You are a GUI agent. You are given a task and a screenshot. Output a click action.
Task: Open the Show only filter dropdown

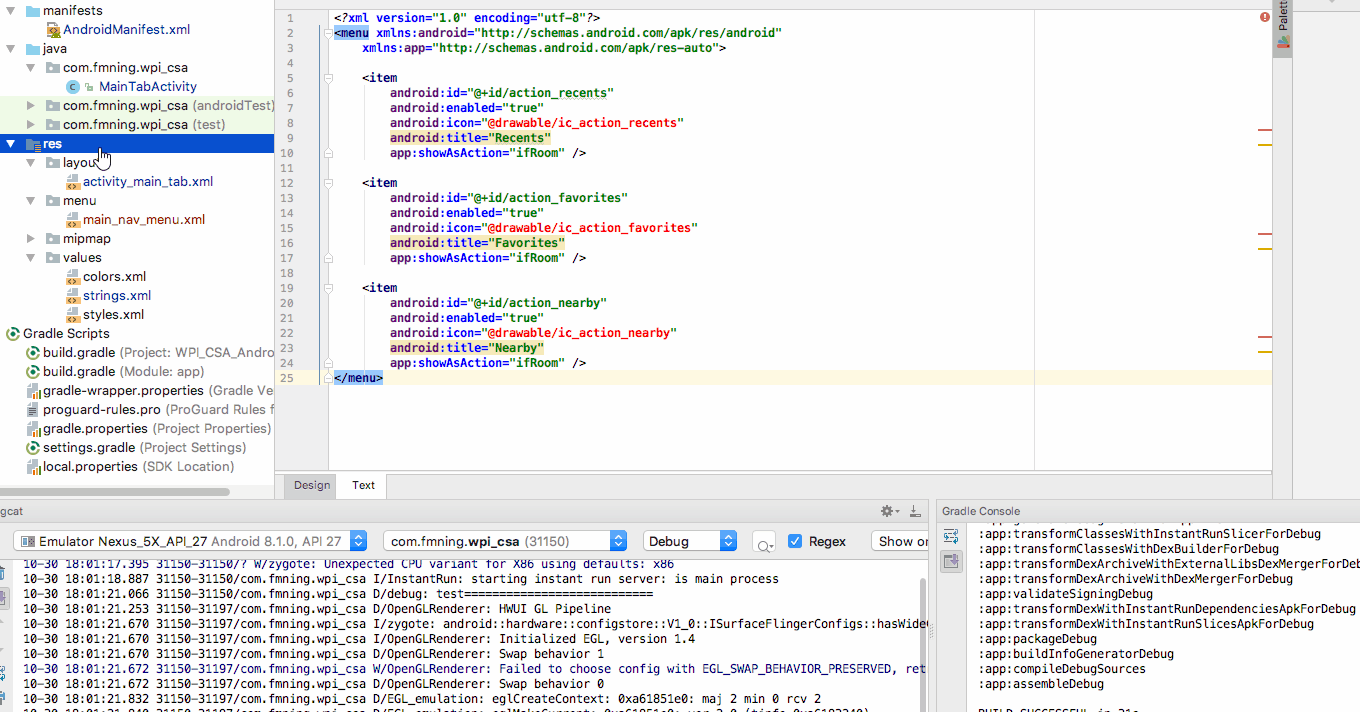tap(900, 541)
